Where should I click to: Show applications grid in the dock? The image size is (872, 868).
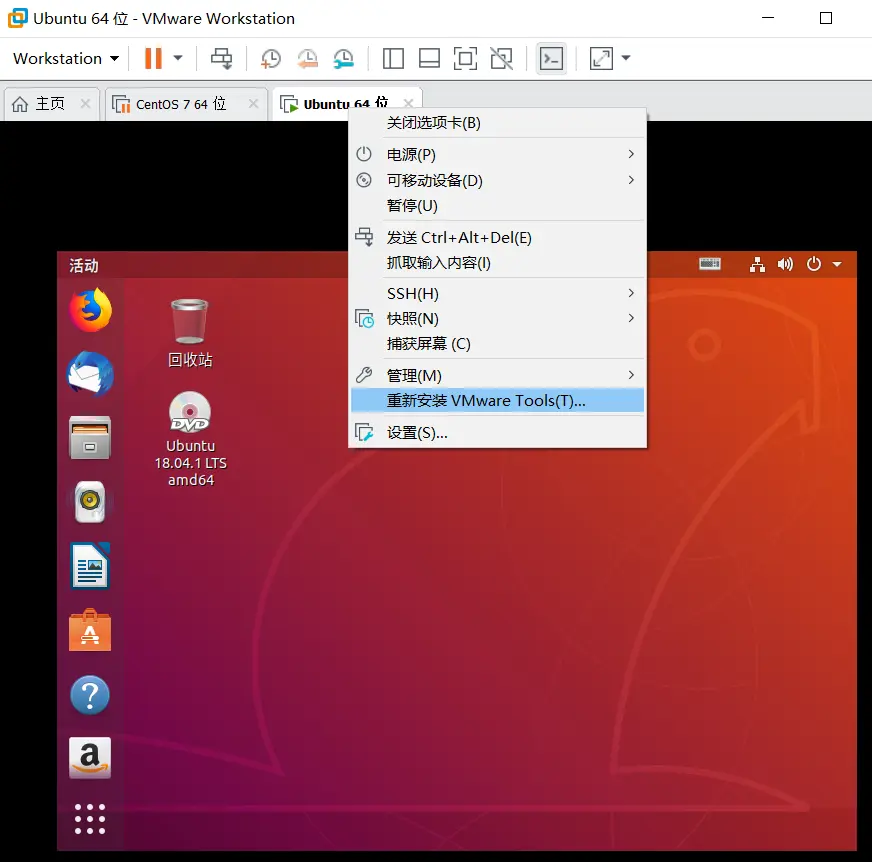click(x=90, y=819)
